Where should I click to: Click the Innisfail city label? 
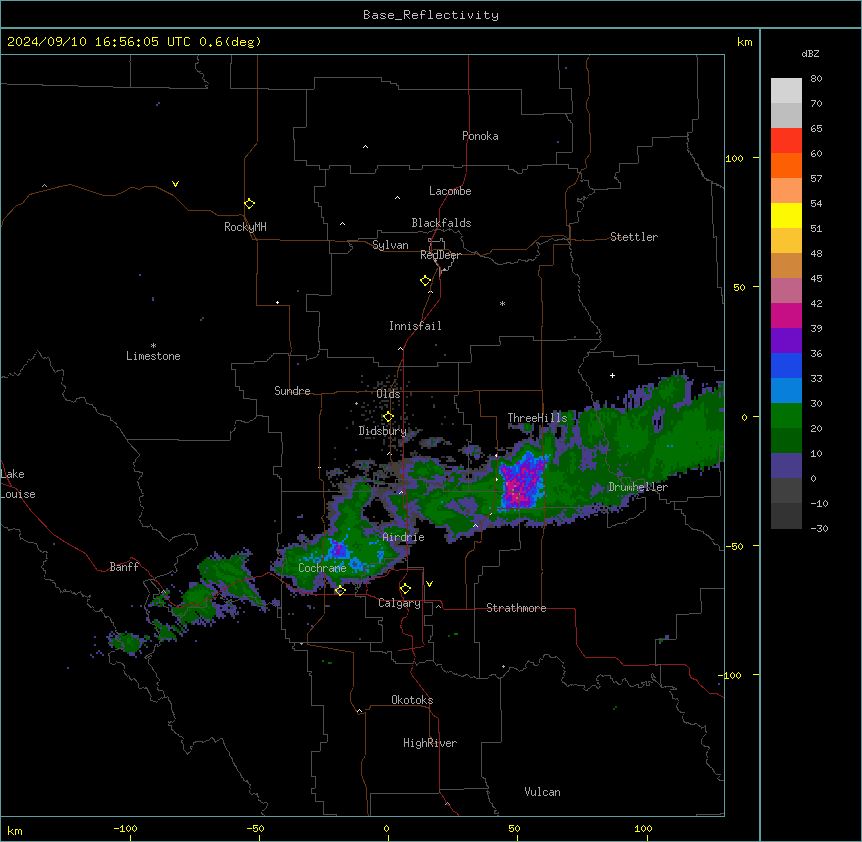click(415, 326)
